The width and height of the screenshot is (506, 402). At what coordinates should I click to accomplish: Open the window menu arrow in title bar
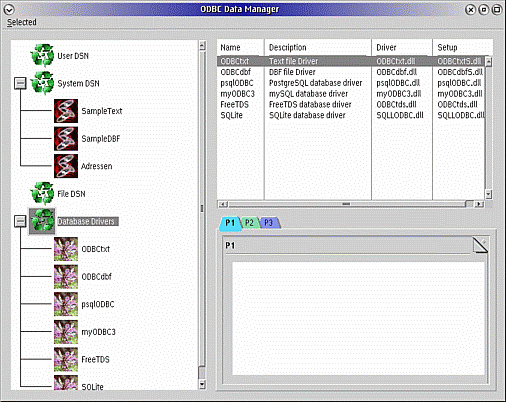9,10
